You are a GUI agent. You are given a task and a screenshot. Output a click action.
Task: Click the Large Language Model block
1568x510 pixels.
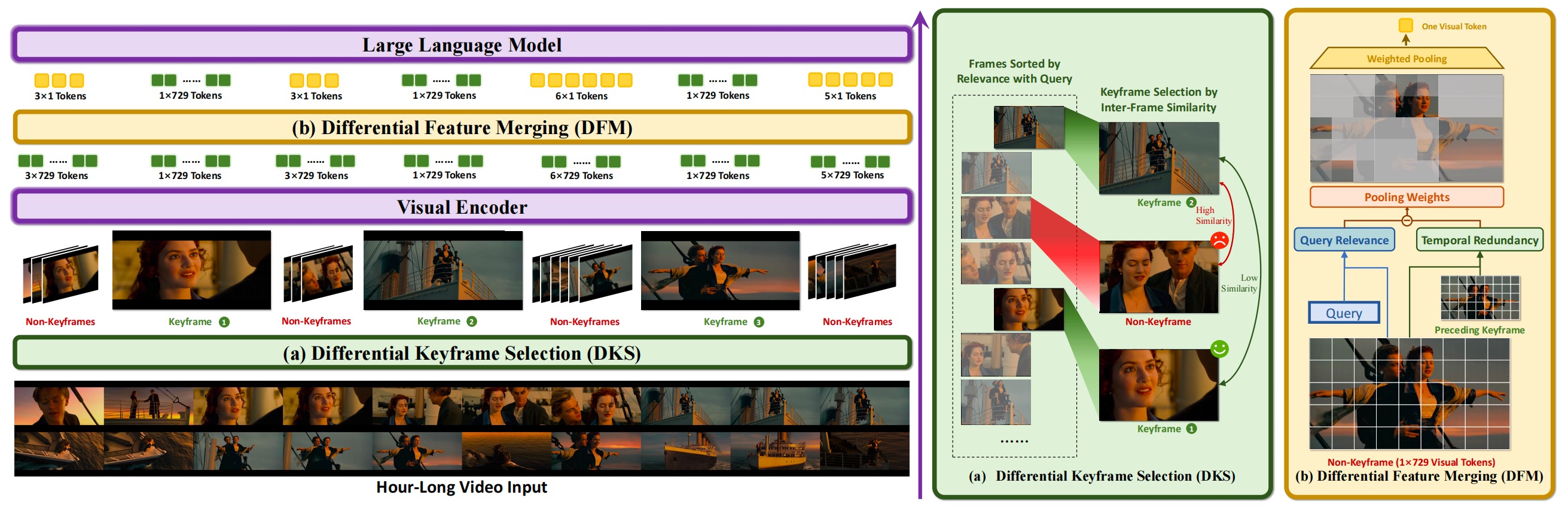click(462, 44)
